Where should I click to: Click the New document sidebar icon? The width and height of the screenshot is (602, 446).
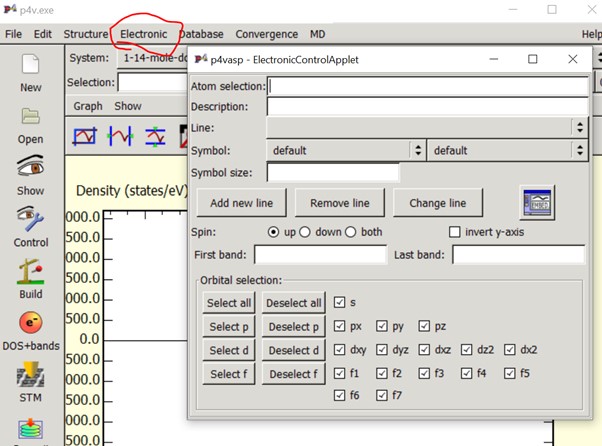[x=30, y=64]
